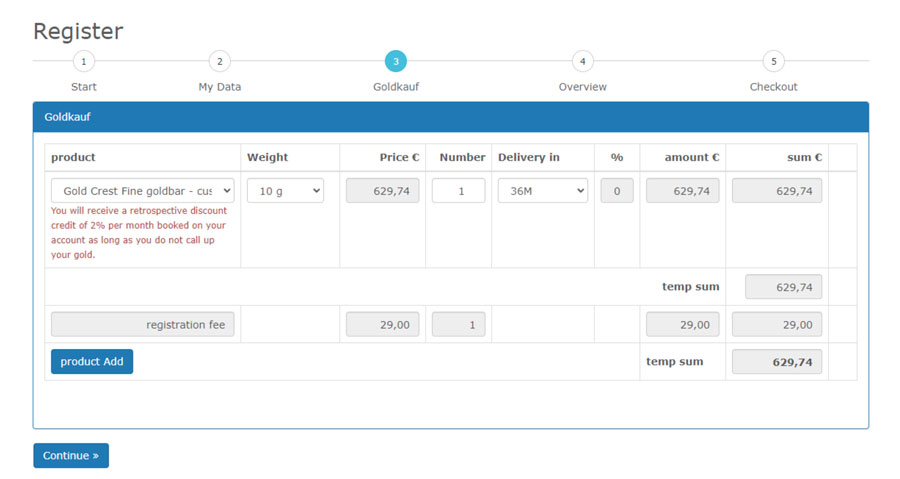This screenshot has height=479, width=900.
Task: Select the % discount field showing 0
Action: pos(617,191)
